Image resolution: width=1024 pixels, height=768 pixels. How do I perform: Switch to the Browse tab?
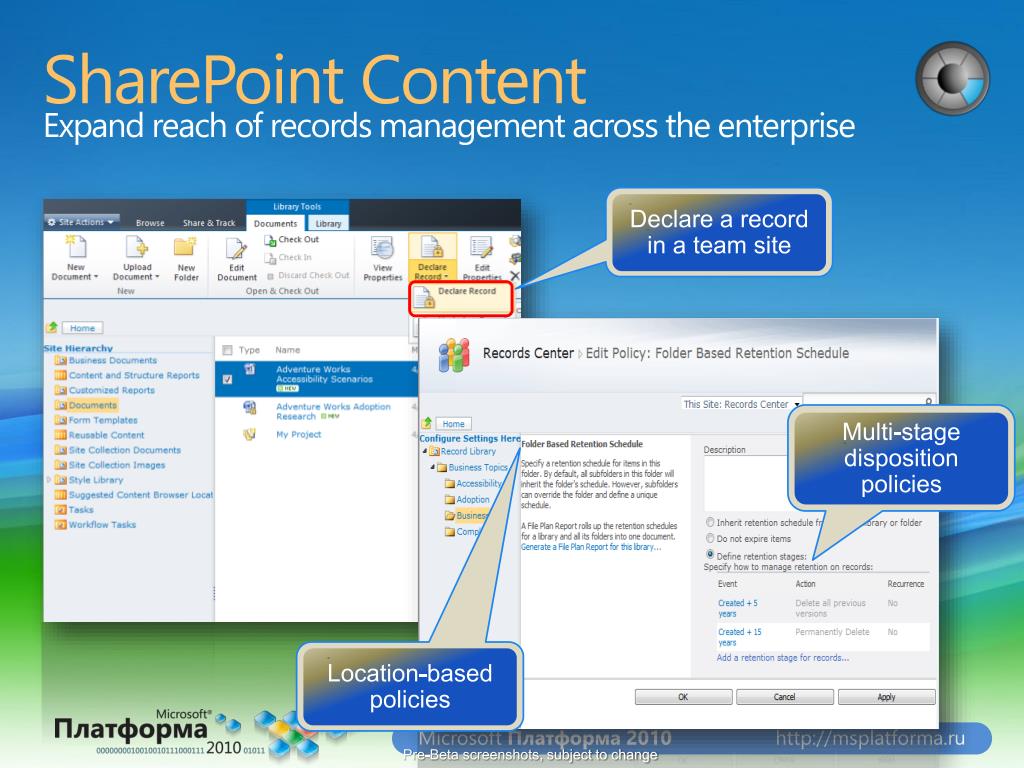point(150,223)
